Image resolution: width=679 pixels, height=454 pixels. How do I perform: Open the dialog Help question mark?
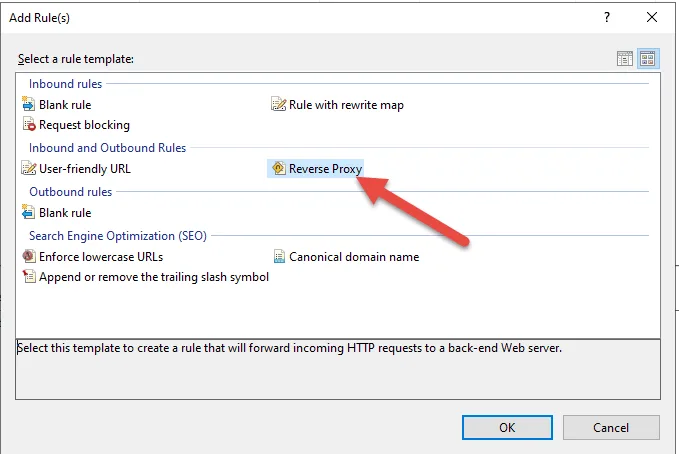607,18
